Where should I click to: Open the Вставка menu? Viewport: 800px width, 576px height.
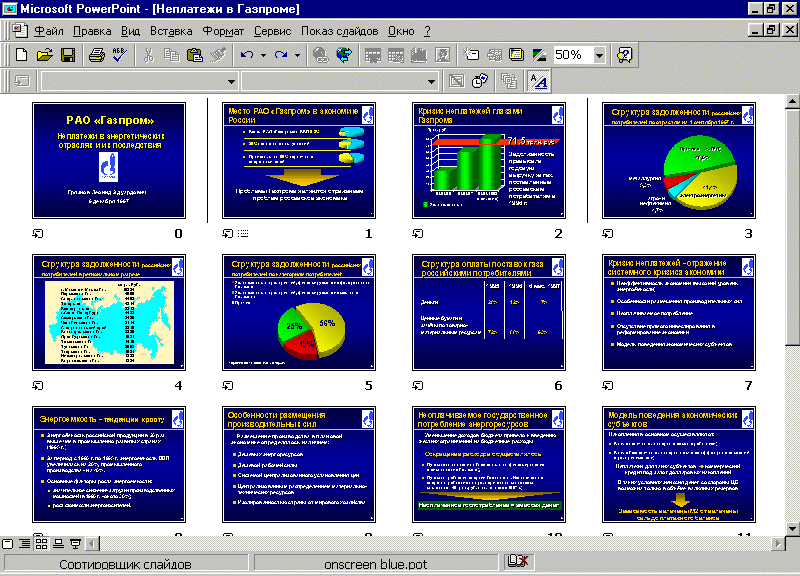(171, 31)
